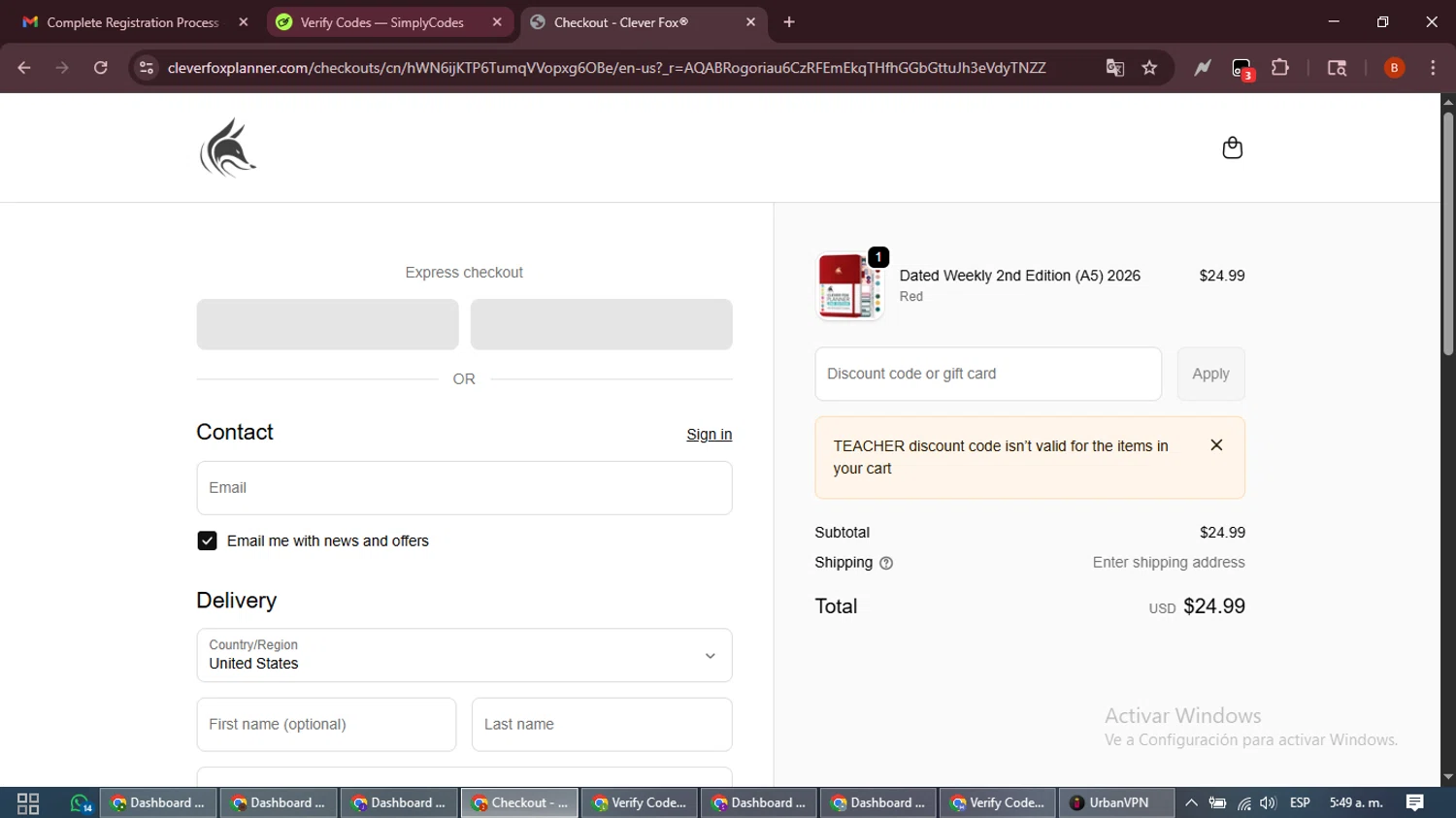Click the Total amount $24.99
This screenshot has height=818, width=1456.
pyautogui.click(x=1214, y=606)
